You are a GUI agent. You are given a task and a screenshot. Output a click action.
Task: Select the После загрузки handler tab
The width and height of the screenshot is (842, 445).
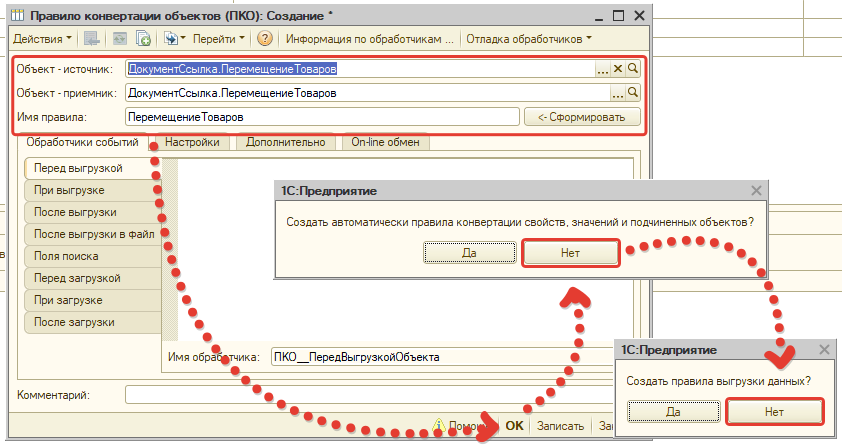coord(92,323)
